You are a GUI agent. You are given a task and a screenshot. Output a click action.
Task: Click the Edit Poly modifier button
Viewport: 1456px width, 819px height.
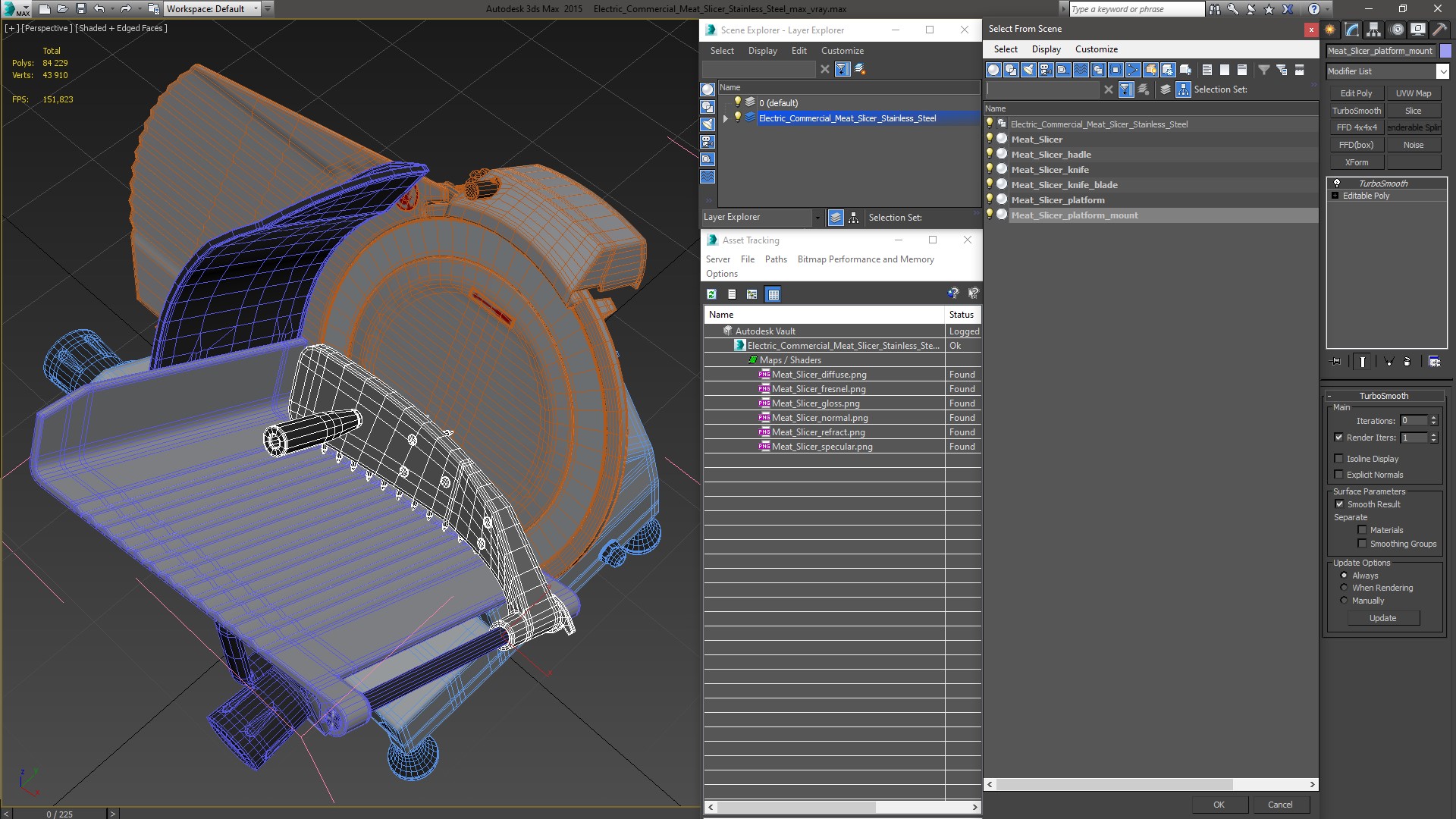(x=1357, y=93)
